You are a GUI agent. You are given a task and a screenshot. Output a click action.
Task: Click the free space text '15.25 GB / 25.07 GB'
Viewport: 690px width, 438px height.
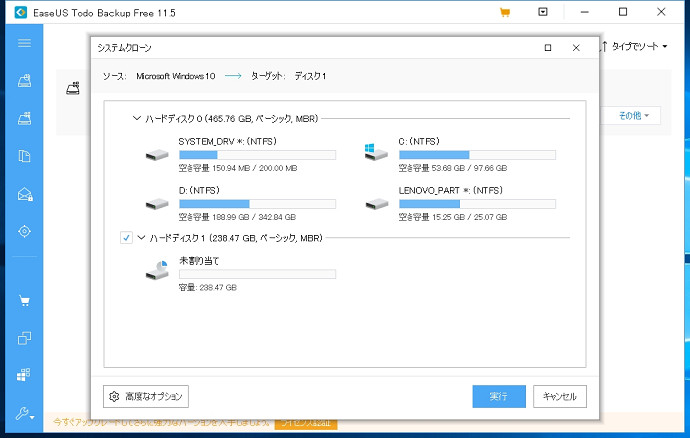[x=470, y=217]
